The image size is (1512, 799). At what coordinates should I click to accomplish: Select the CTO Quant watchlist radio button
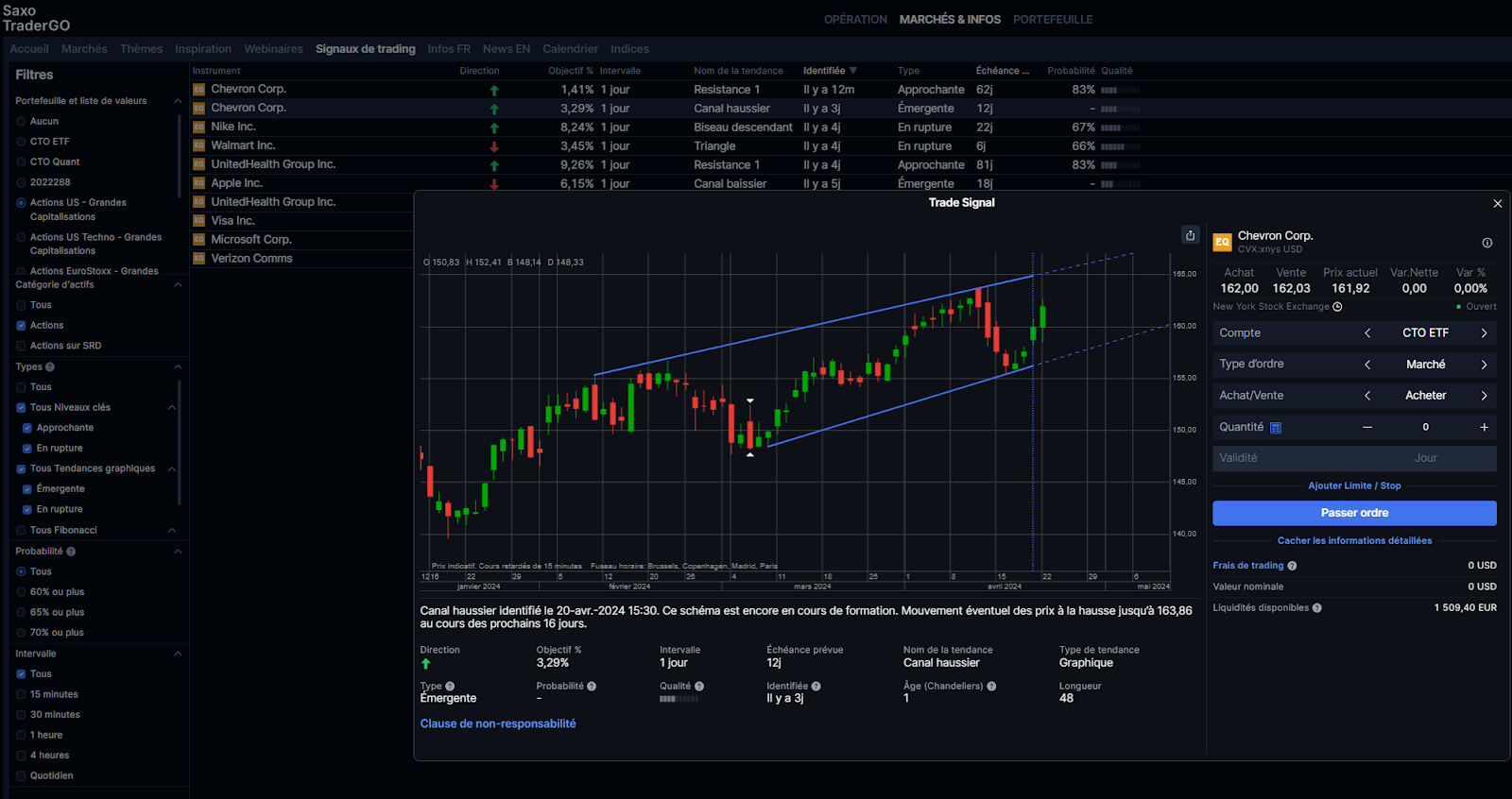[x=21, y=162]
